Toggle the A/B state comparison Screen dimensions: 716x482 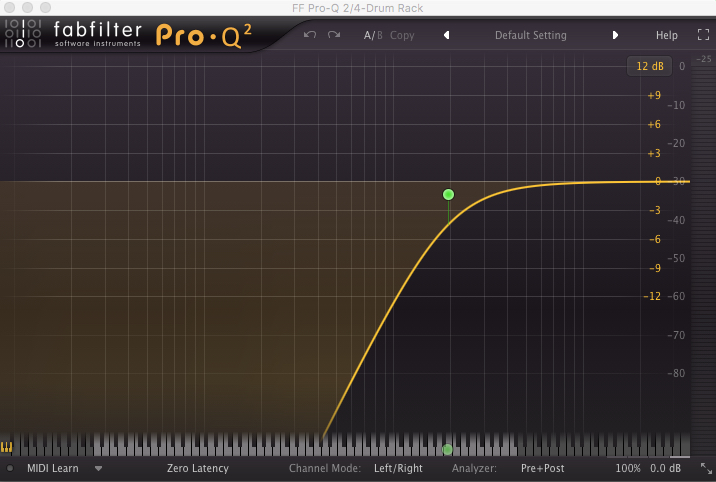tap(373, 35)
